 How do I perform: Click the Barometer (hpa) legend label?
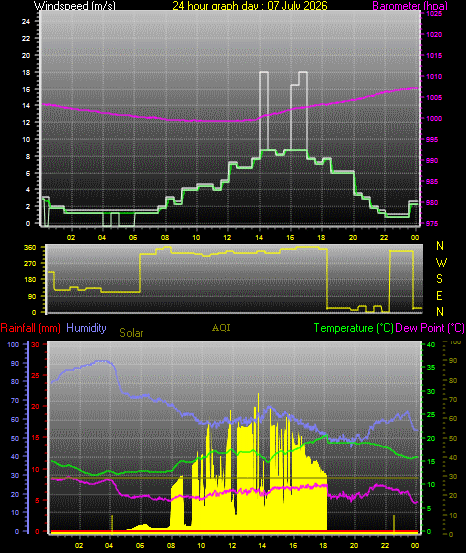point(410,6)
